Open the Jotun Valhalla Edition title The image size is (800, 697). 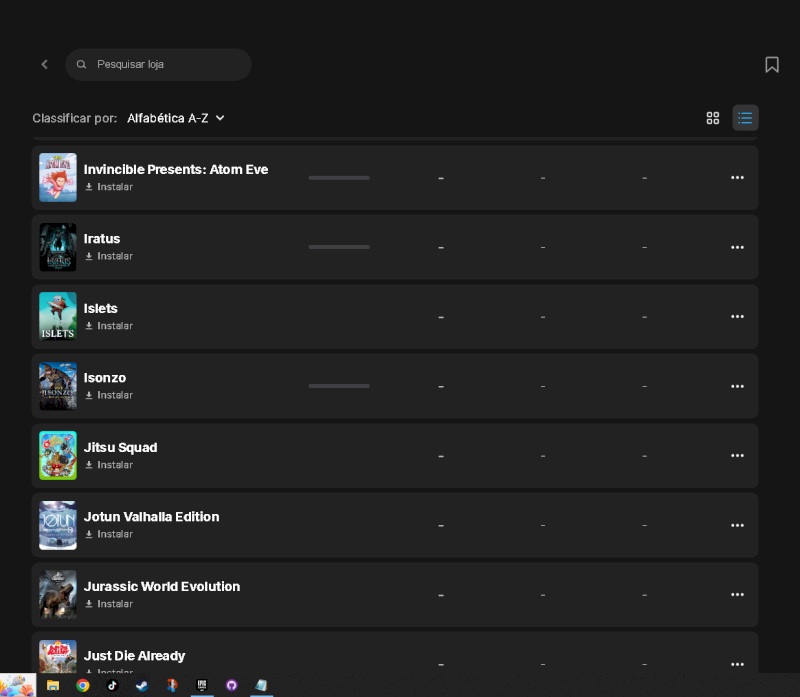click(152, 517)
